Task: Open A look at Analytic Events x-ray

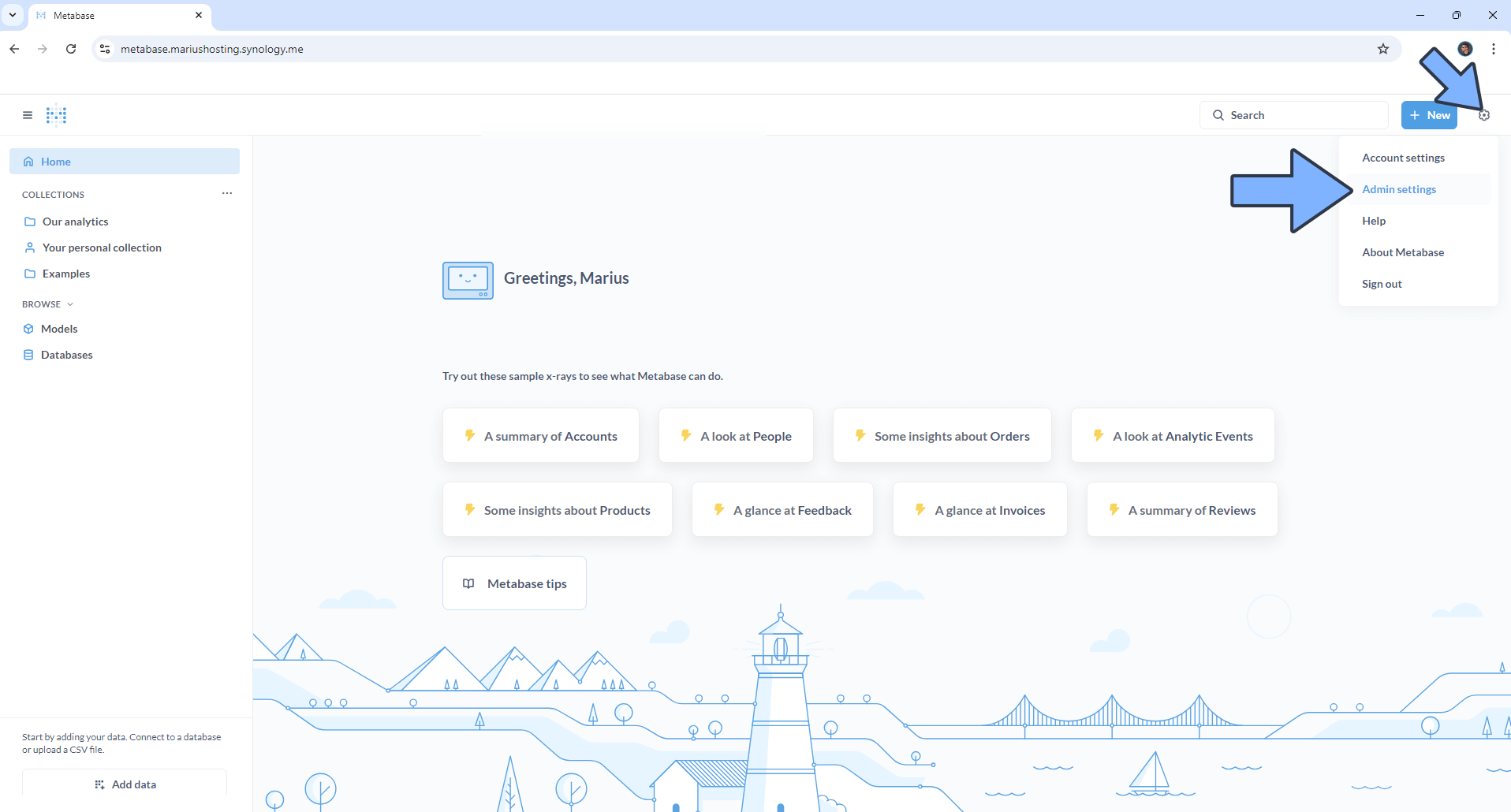Action: [1173, 435]
